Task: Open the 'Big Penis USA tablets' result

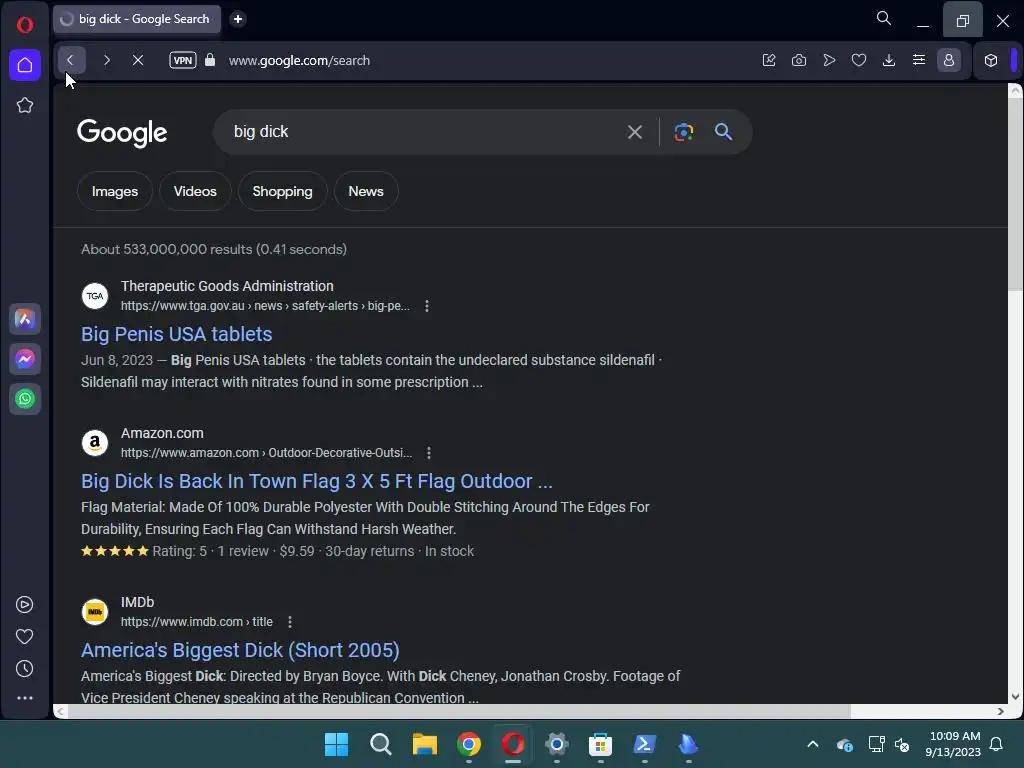Action: click(x=176, y=334)
